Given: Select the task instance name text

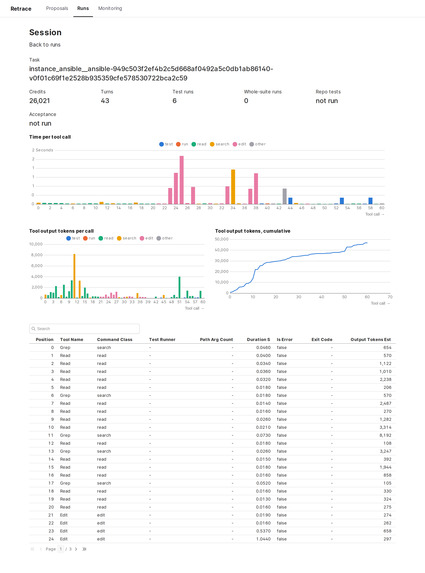Looking at the screenshot, I should (151, 73).
